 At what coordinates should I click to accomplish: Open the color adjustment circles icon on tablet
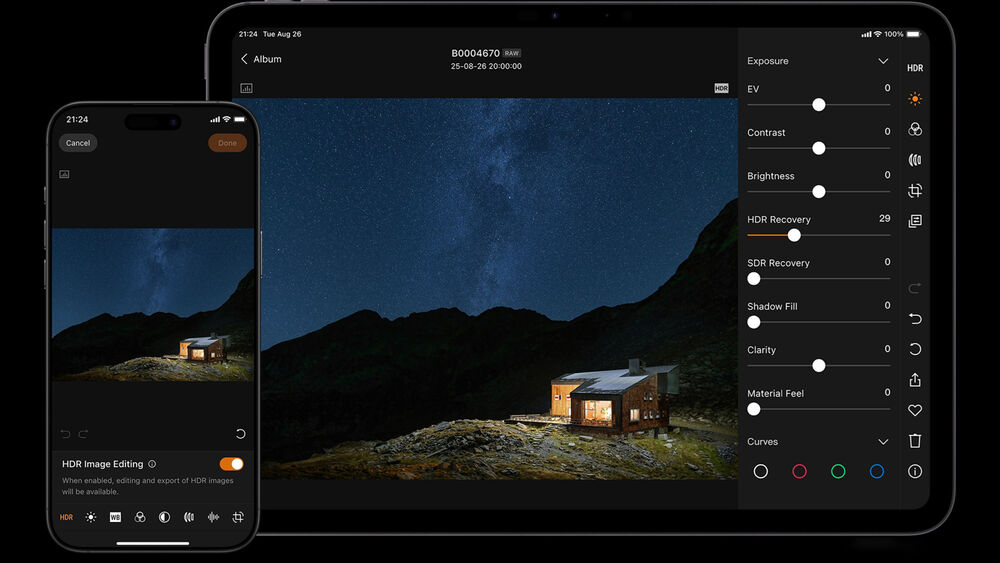click(x=915, y=130)
